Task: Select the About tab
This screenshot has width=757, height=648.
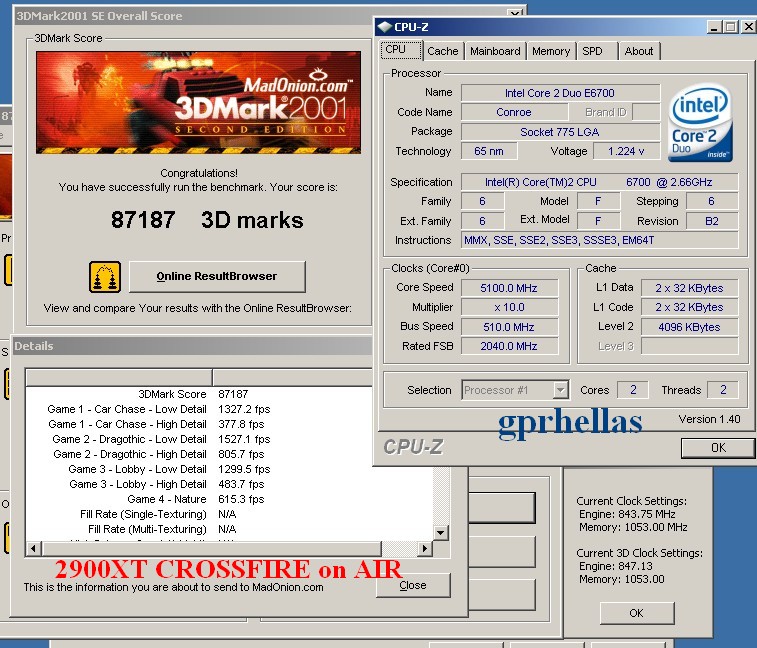Action: [x=639, y=51]
